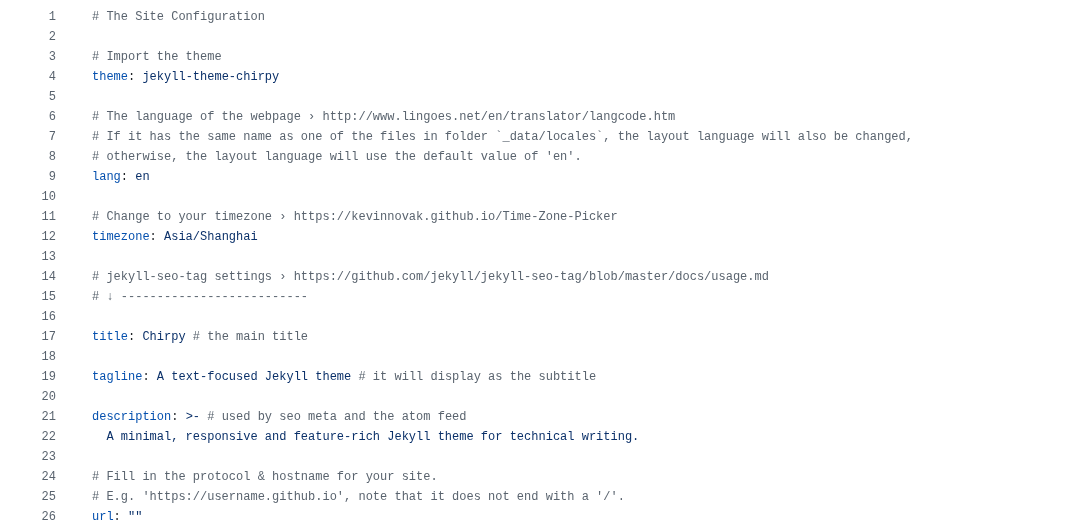Click the 'tagline' key
This screenshot has width=1069, height=531.
(x=117, y=377)
